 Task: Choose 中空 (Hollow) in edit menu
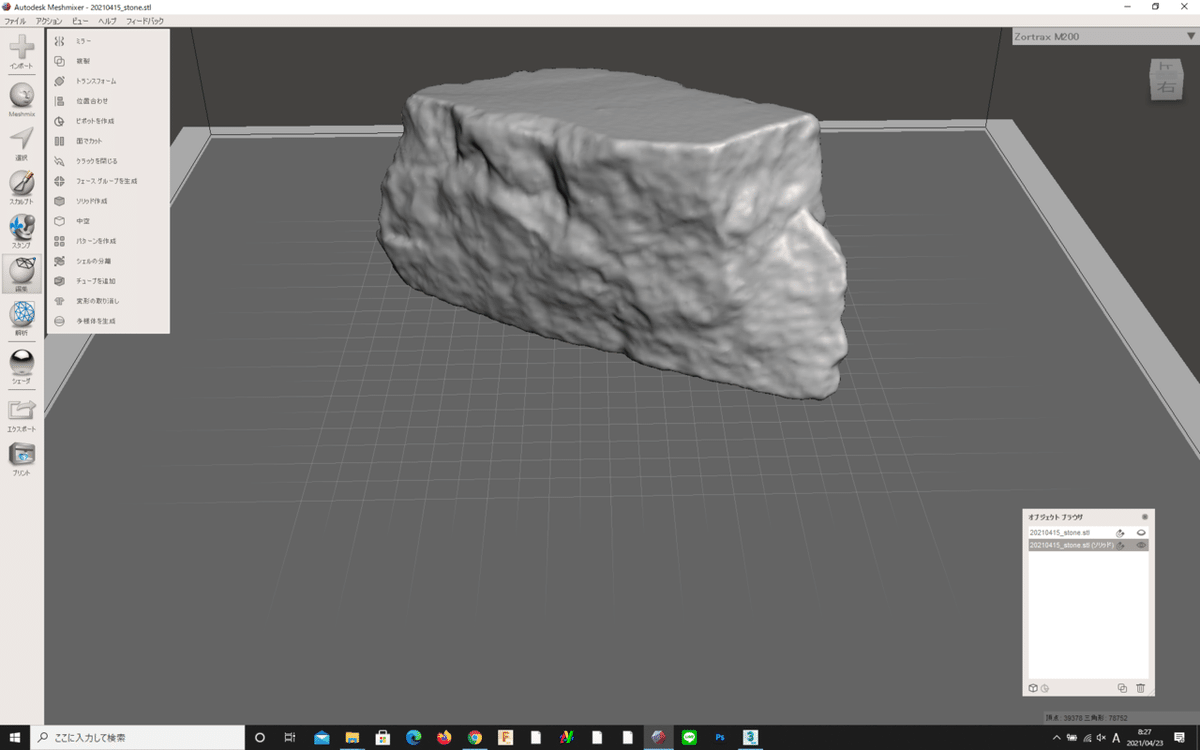[x=107, y=221]
